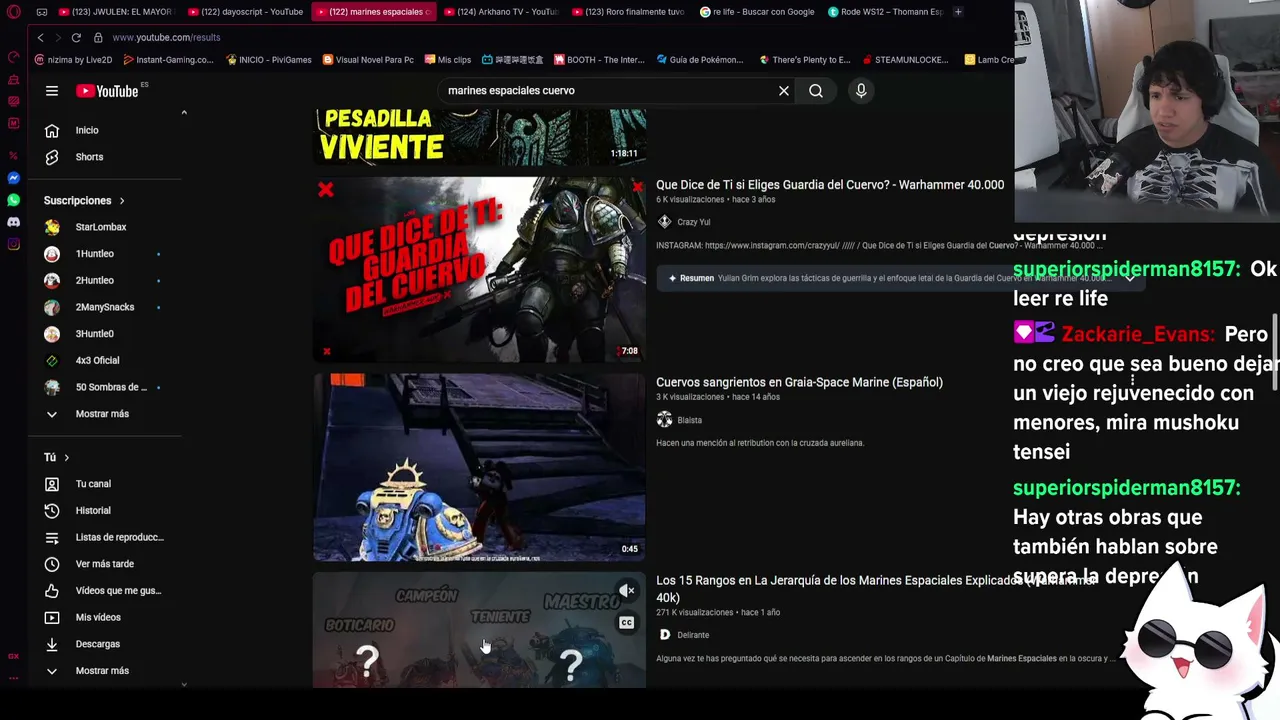The height and width of the screenshot is (720, 1280).
Task: Open the 'nizima by Live2D' bookmark
Action: click(x=73, y=60)
